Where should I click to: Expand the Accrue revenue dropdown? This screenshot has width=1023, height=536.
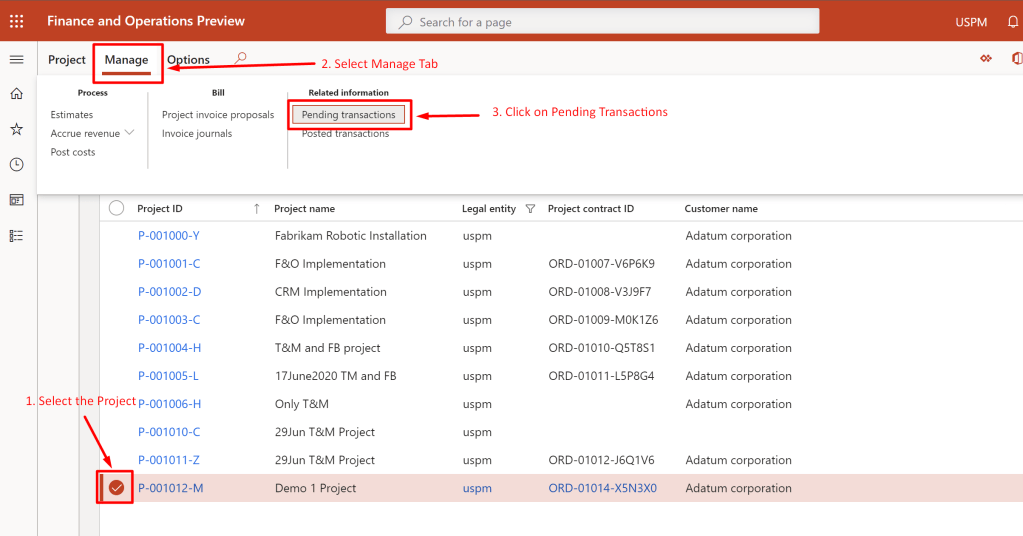pos(130,133)
